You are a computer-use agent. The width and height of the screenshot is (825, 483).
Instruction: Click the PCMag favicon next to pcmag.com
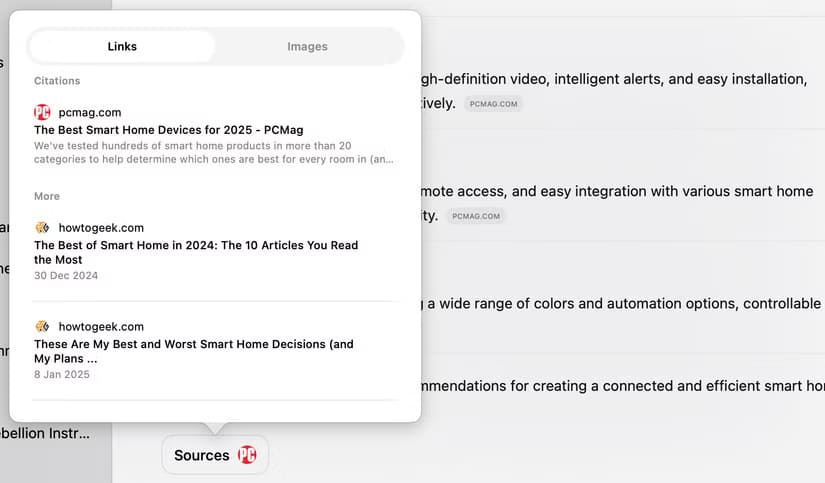[42, 112]
